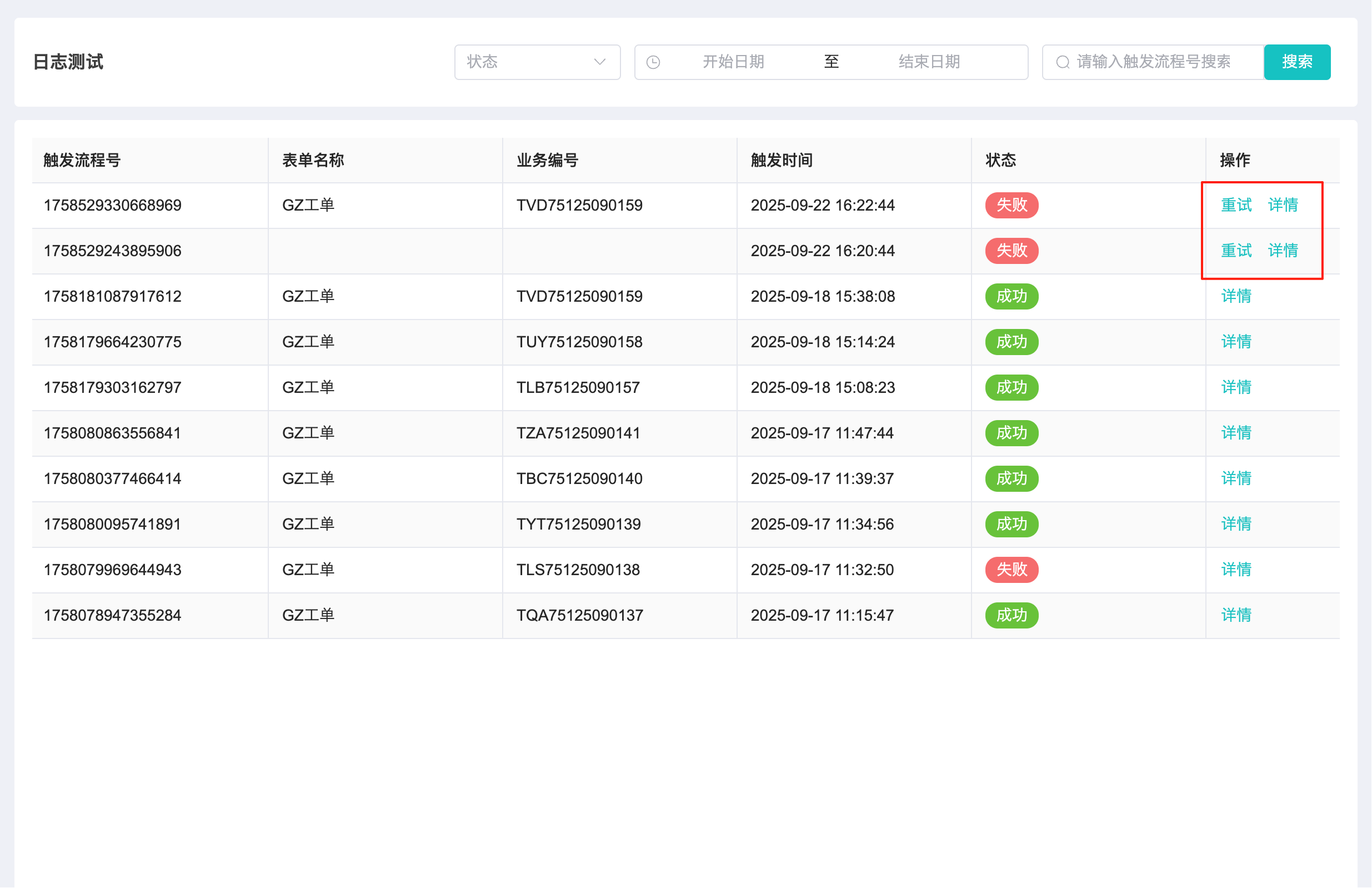The width and height of the screenshot is (1372, 888).
Task: Open 详情 for row 1758080863556841
Action: tap(1236, 432)
